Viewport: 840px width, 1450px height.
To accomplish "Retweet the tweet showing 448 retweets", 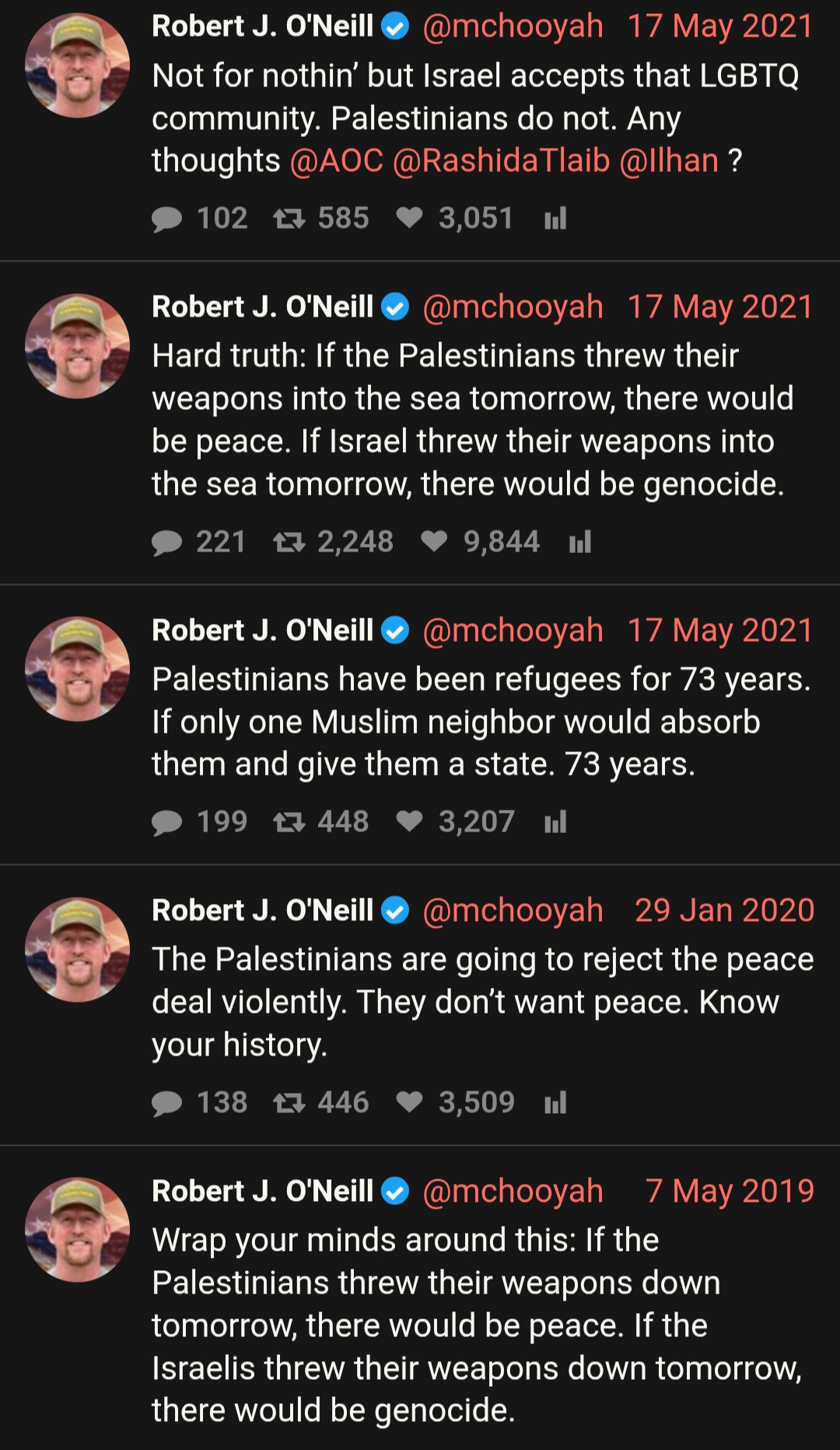I will coord(289,822).
